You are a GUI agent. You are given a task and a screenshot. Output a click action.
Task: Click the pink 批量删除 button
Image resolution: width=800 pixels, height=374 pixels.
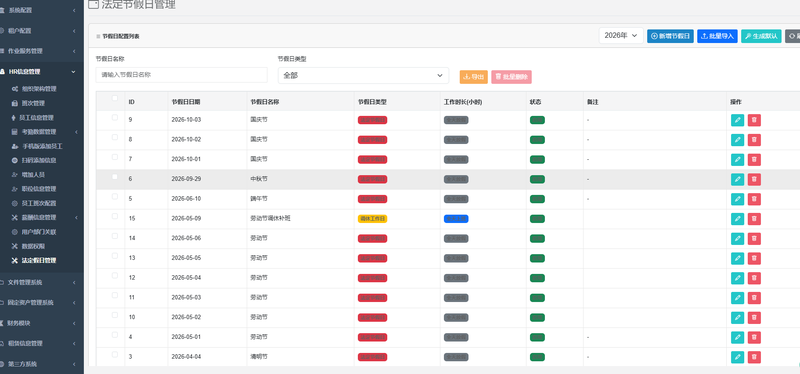[512, 77]
